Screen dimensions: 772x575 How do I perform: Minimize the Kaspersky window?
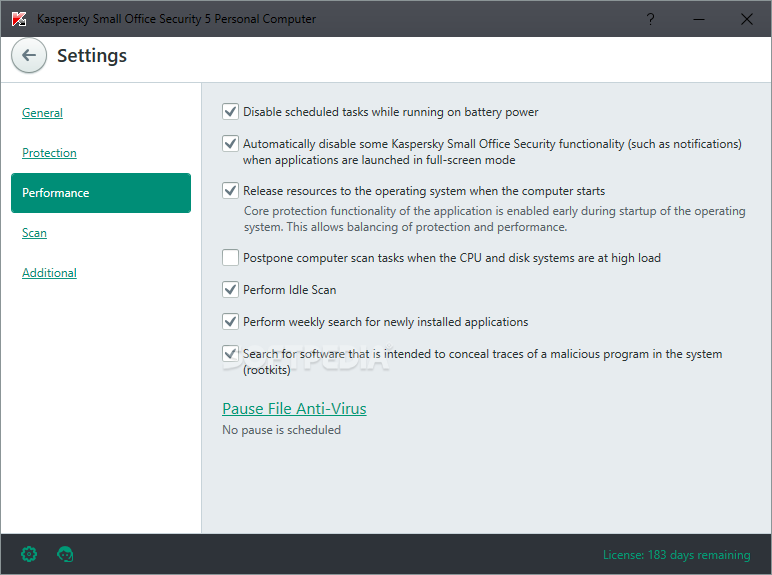[x=699, y=19]
